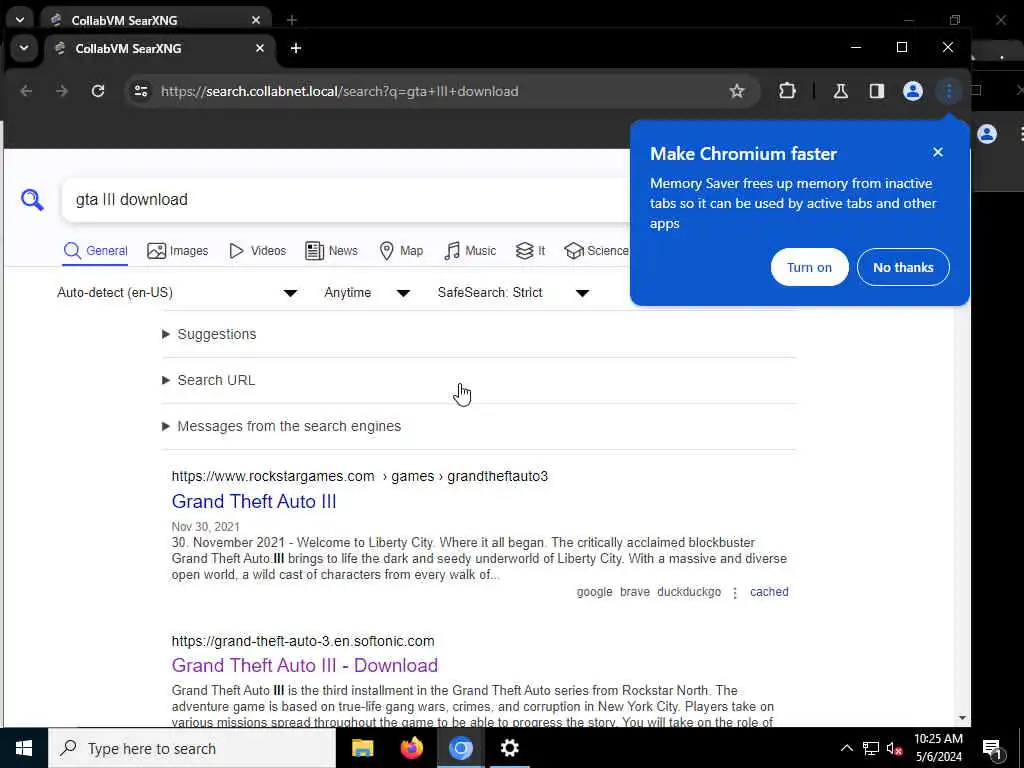Open the result options three-dot icon
Screen dimensions: 1024x768
[735, 593]
